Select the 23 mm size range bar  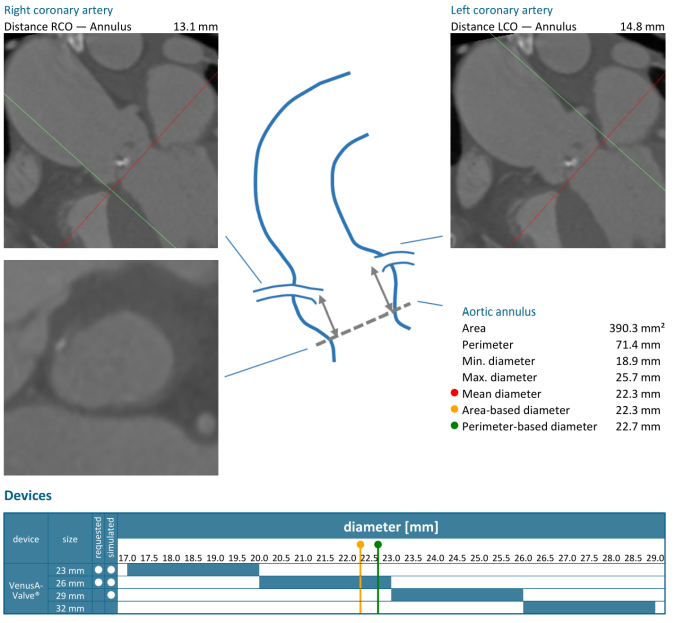pos(193,570)
